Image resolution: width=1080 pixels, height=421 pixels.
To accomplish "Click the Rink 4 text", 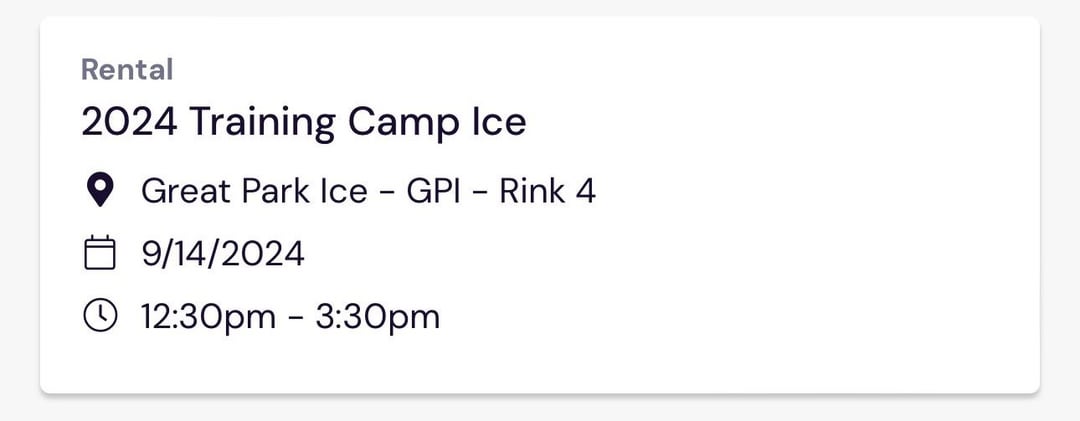I will click(x=547, y=190).
